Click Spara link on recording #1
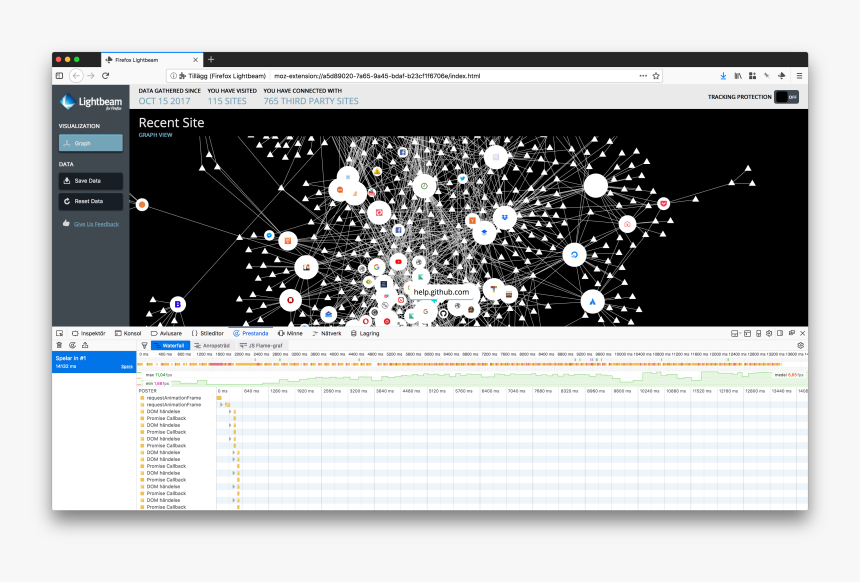 (127, 366)
